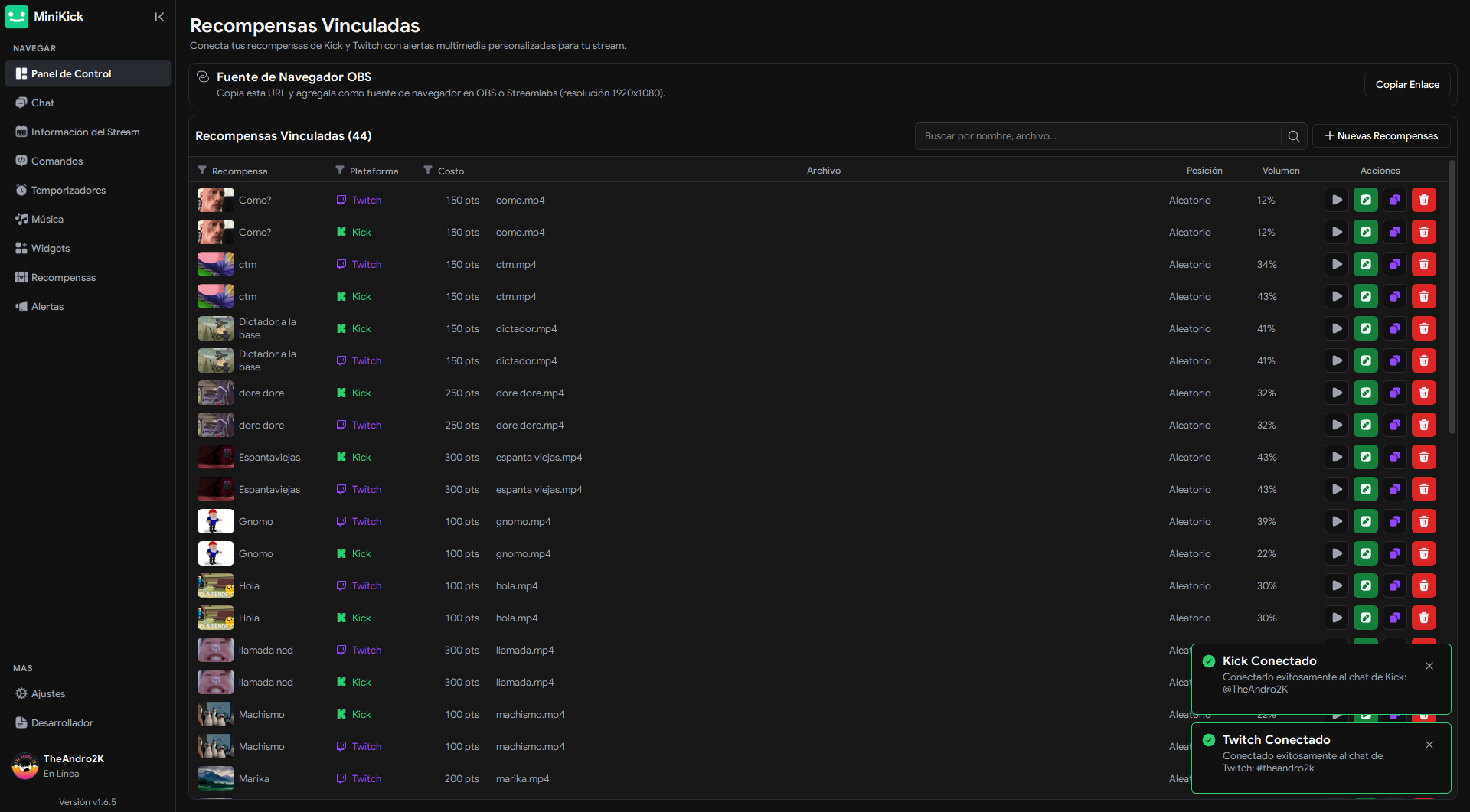This screenshot has width=1470, height=812.
Task: Click machismo.mp4 file in Twitch row
Action: [x=530, y=746]
